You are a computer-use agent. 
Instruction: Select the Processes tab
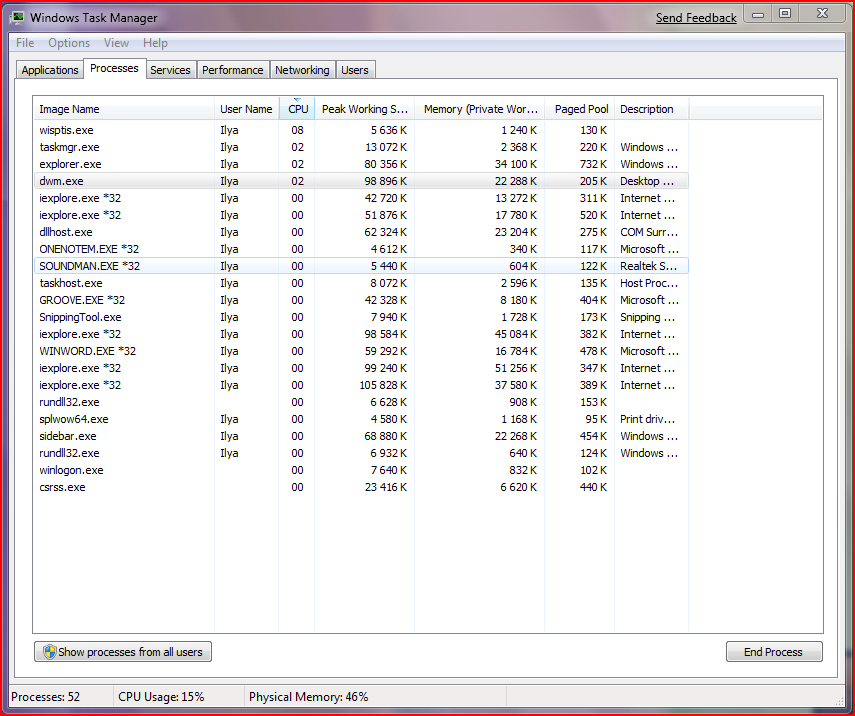115,68
